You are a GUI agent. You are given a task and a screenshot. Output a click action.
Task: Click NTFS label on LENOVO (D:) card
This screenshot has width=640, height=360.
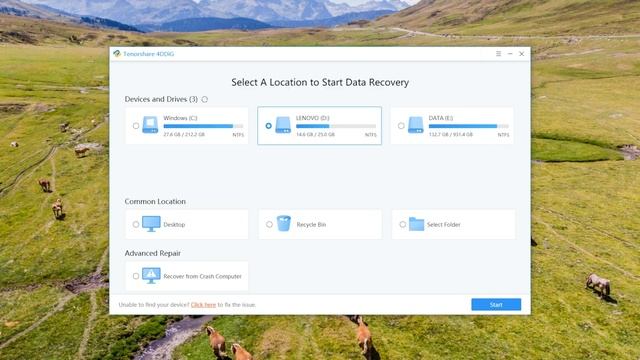point(371,135)
